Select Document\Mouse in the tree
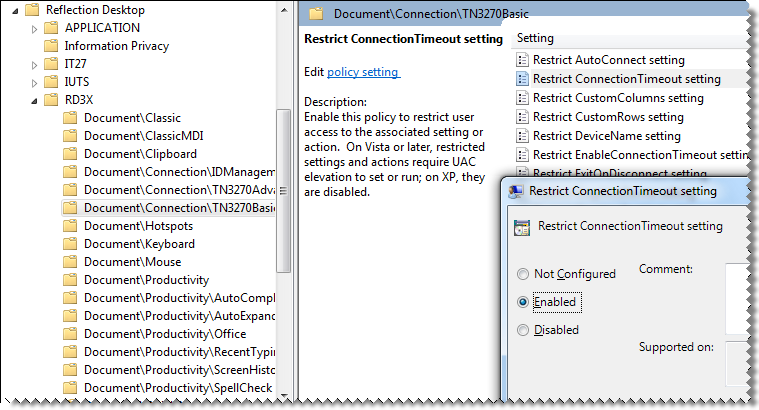The height and width of the screenshot is (410, 759). [x=133, y=262]
